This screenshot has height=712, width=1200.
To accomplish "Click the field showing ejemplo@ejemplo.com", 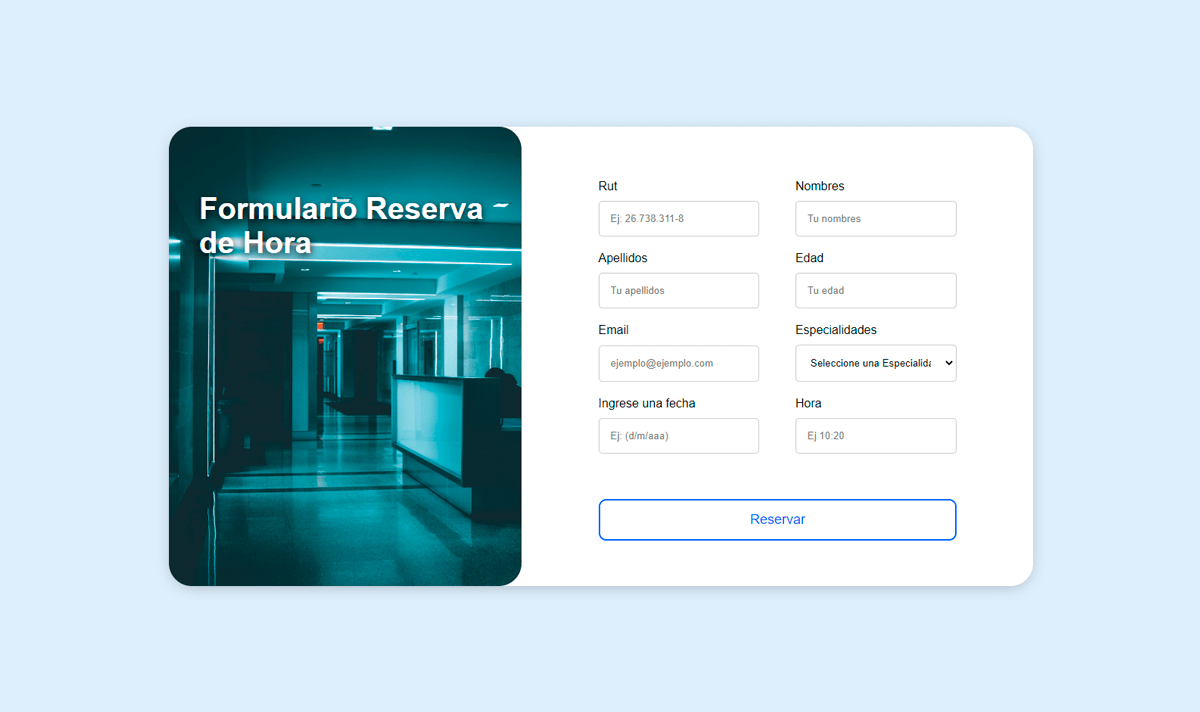I will tap(678, 363).
